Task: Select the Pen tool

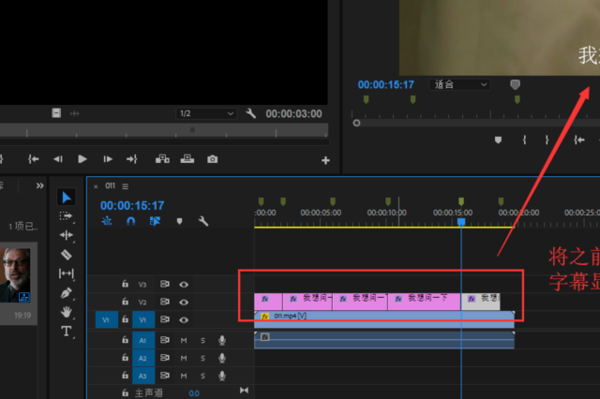Action: coord(66,293)
